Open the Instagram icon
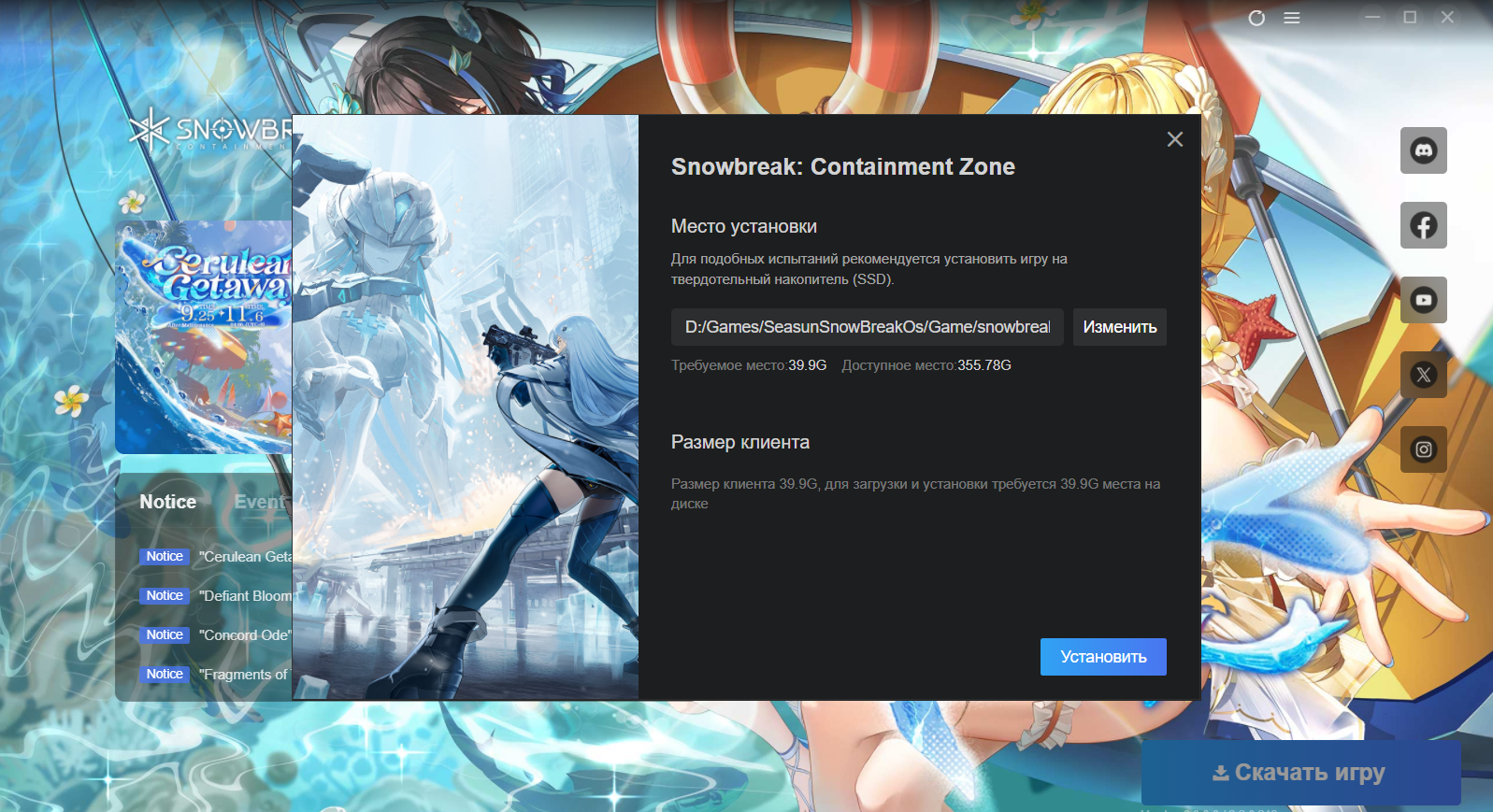 pyautogui.click(x=1423, y=449)
